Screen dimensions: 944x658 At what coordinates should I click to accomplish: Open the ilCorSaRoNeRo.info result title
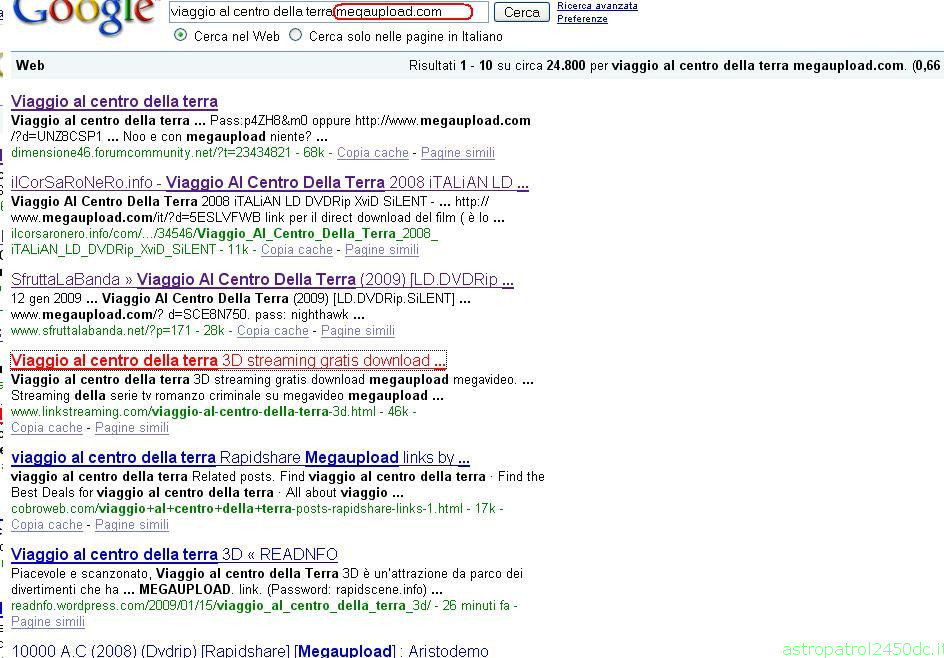[270, 182]
